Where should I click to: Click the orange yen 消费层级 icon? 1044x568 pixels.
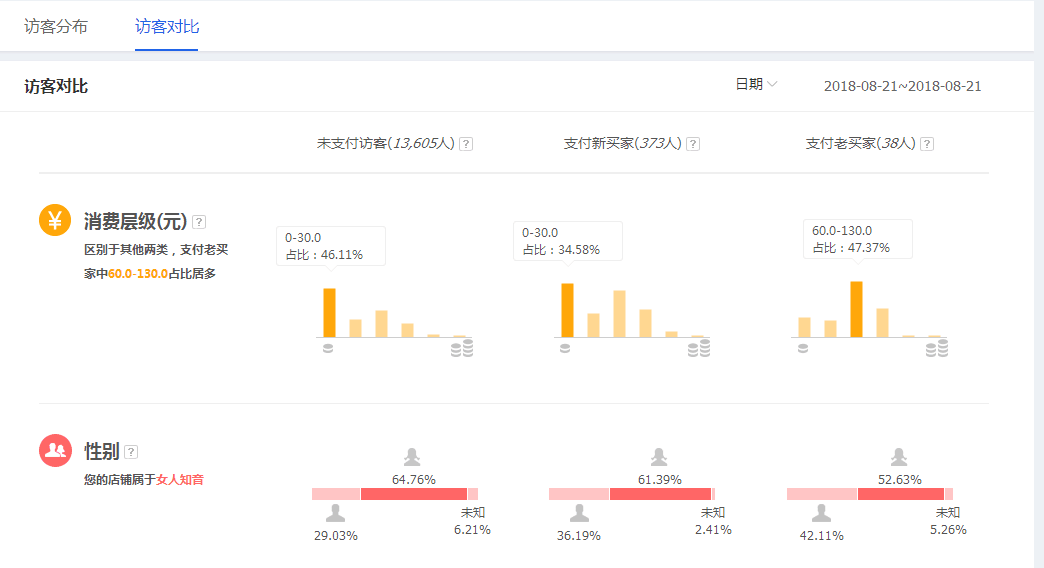(x=55, y=220)
